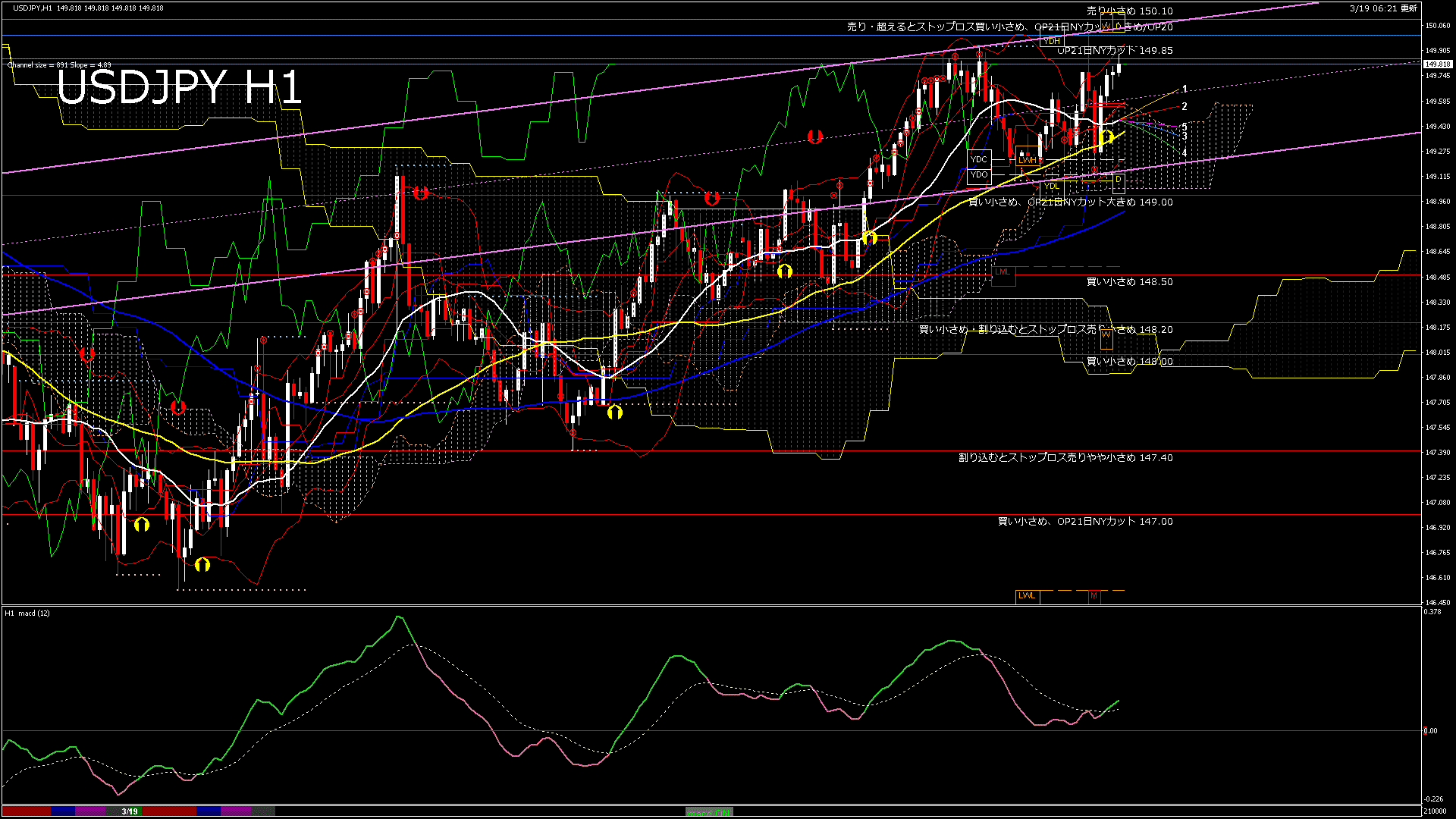
Task: Click the YDC label box
Action: (x=979, y=159)
